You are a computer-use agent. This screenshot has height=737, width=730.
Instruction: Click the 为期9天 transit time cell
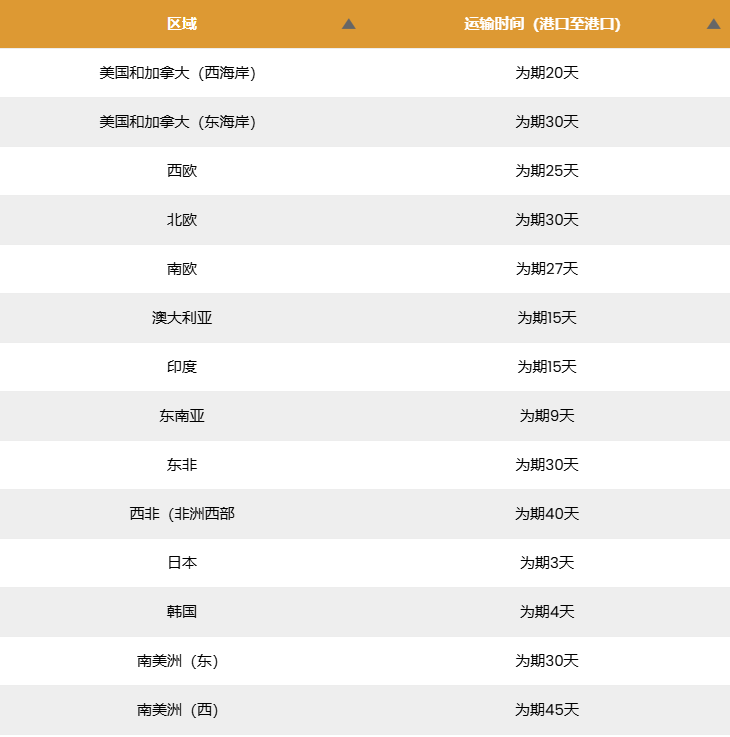tap(547, 416)
